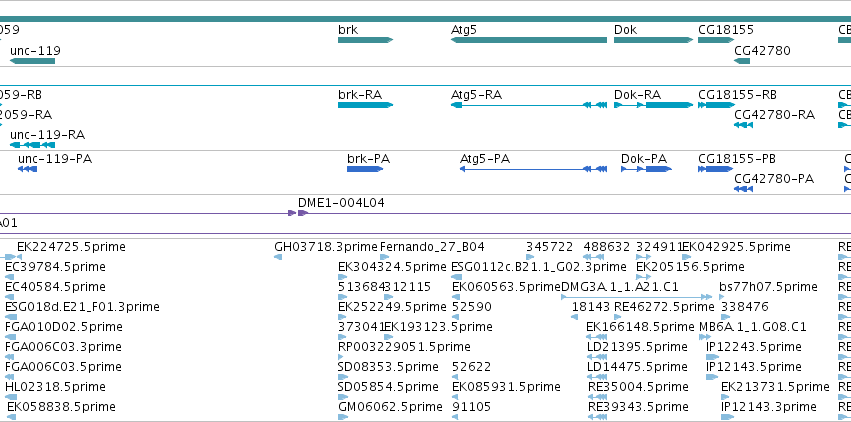Click the CG42780 gene feature
Screen dimensions: 851x422
pyautogui.click(x=742, y=61)
